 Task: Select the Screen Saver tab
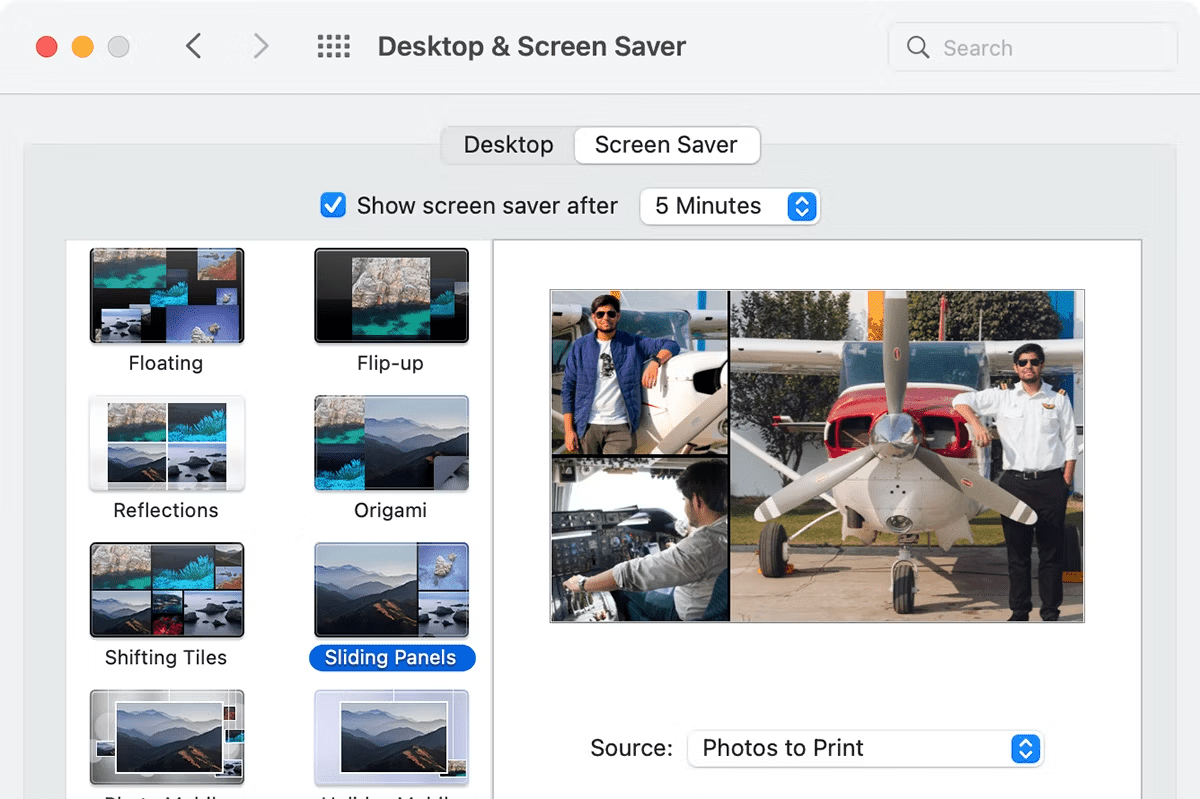(x=666, y=145)
